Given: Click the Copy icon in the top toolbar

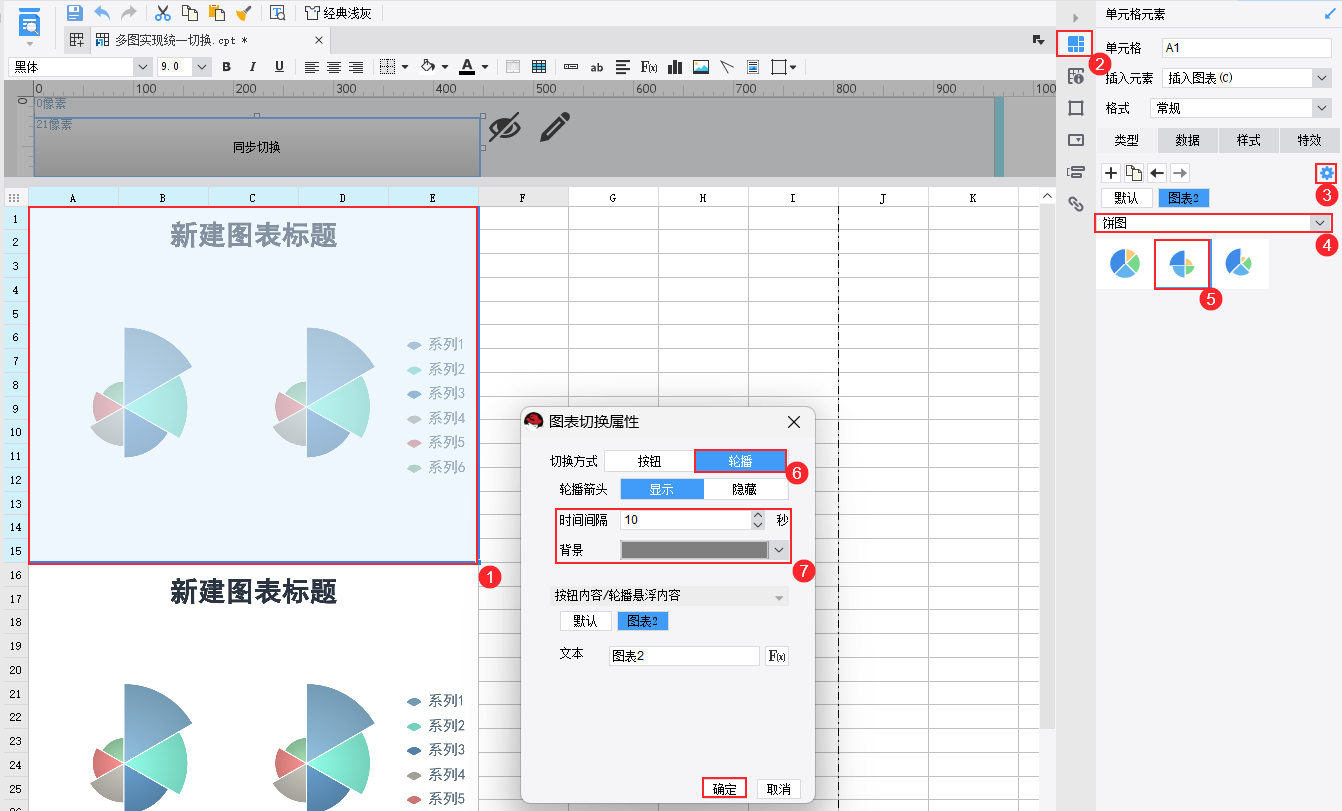Looking at the screenshot, I should pyautogui.click(x=190, y=13).
